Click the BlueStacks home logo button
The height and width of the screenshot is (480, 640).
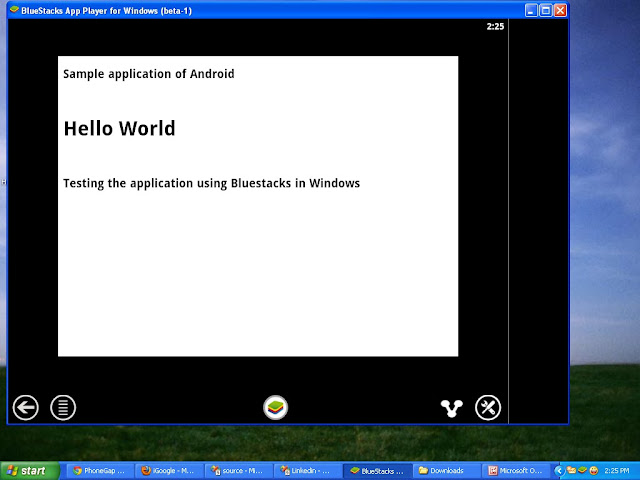click(276, 407)
